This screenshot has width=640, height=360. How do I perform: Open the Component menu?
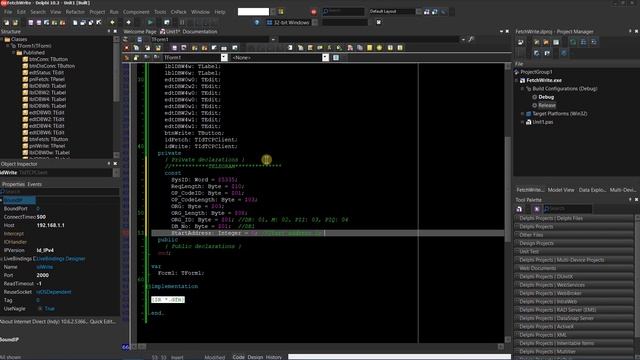click(x=136, y=12)
